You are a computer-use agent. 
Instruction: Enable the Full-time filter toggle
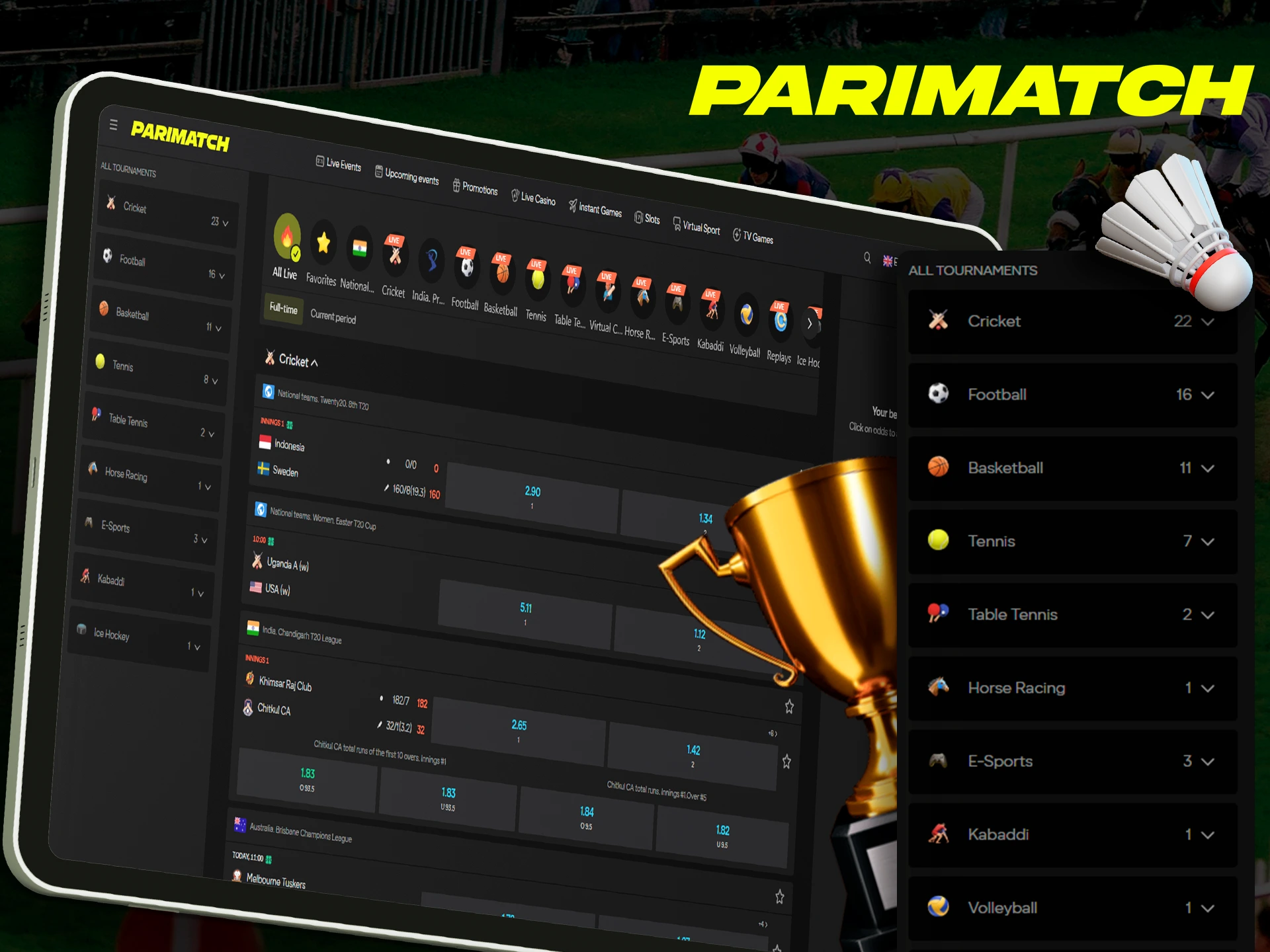pyautogui.click(x=282, y=310)
